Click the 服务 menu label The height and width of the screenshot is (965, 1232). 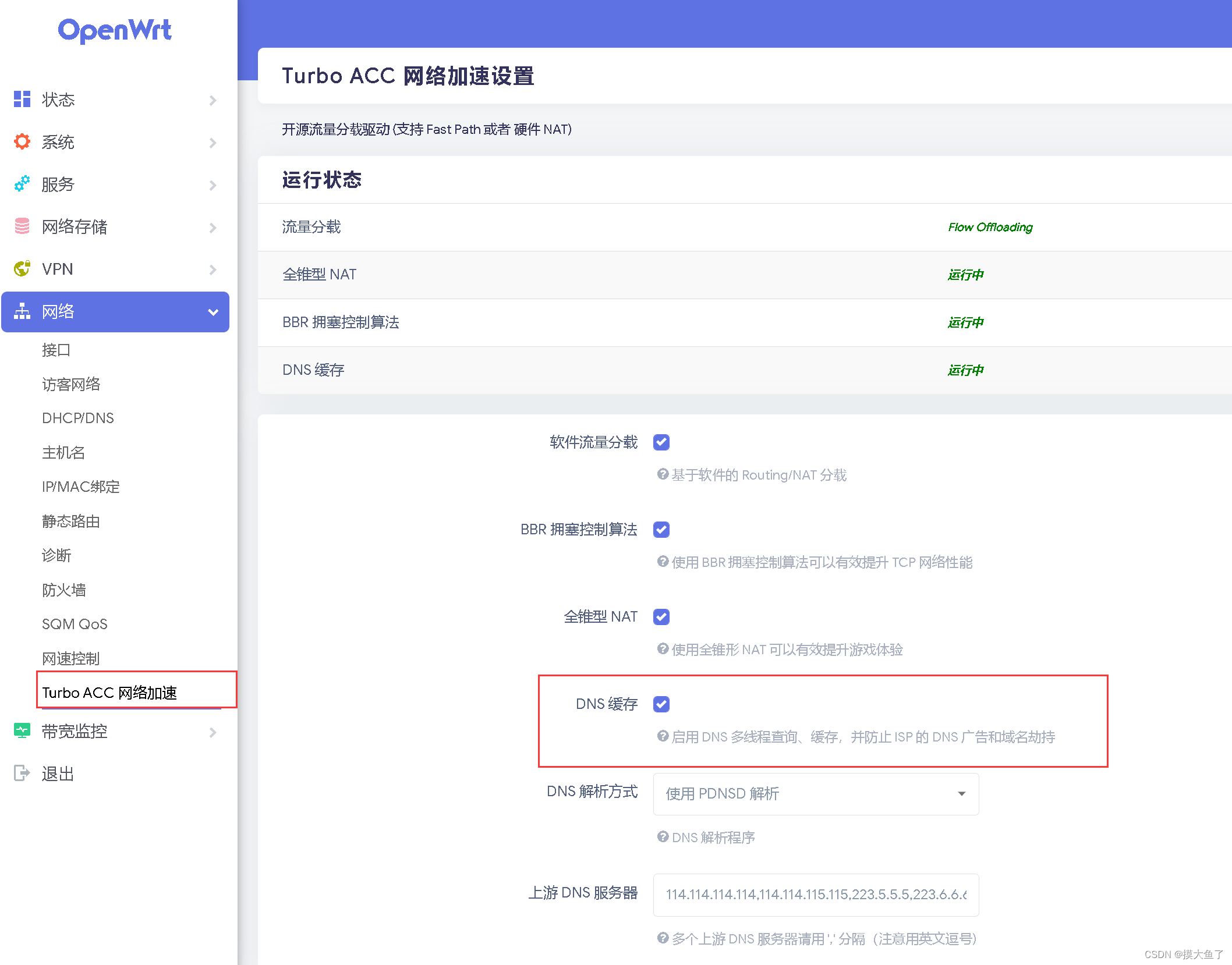point(58,185)
